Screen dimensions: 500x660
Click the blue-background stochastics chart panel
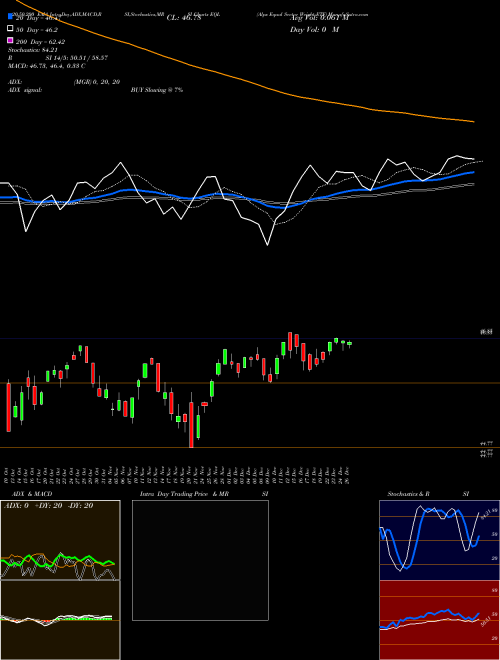tap(439, 540)
